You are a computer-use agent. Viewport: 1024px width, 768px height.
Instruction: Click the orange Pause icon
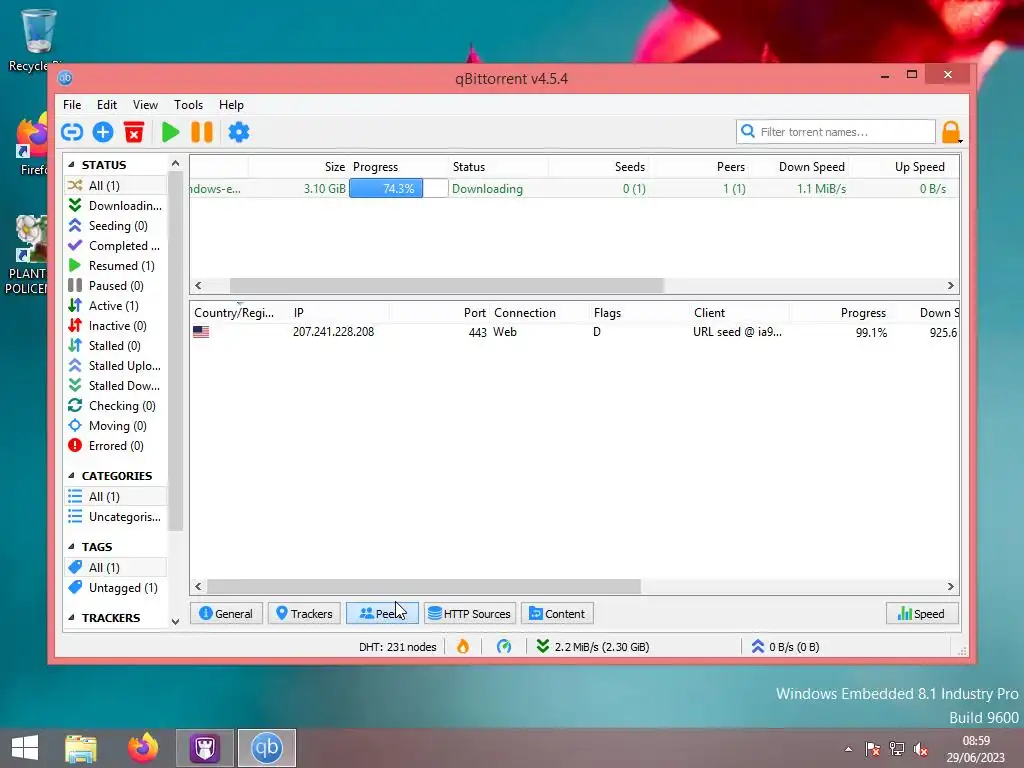tap(202, 133)
